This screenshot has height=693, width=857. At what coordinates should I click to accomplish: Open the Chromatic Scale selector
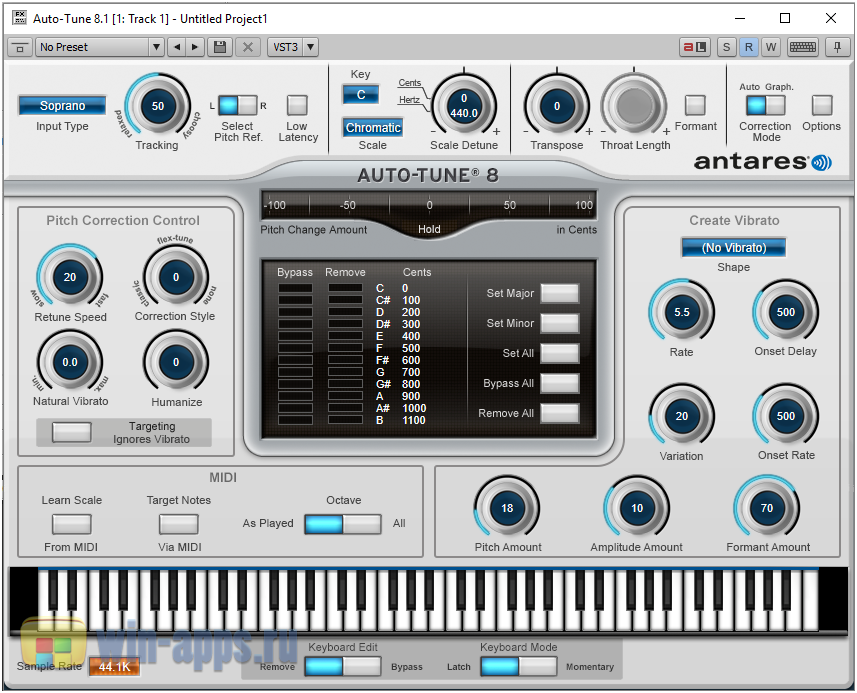[x=373, y=128]
